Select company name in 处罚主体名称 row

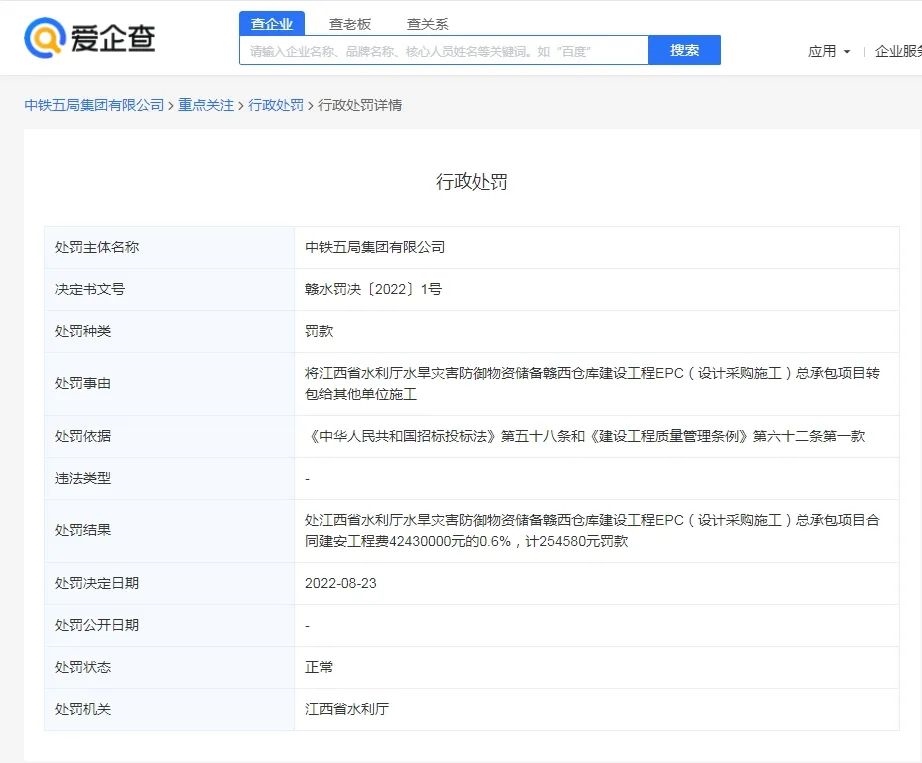click(x=375, y=247)
